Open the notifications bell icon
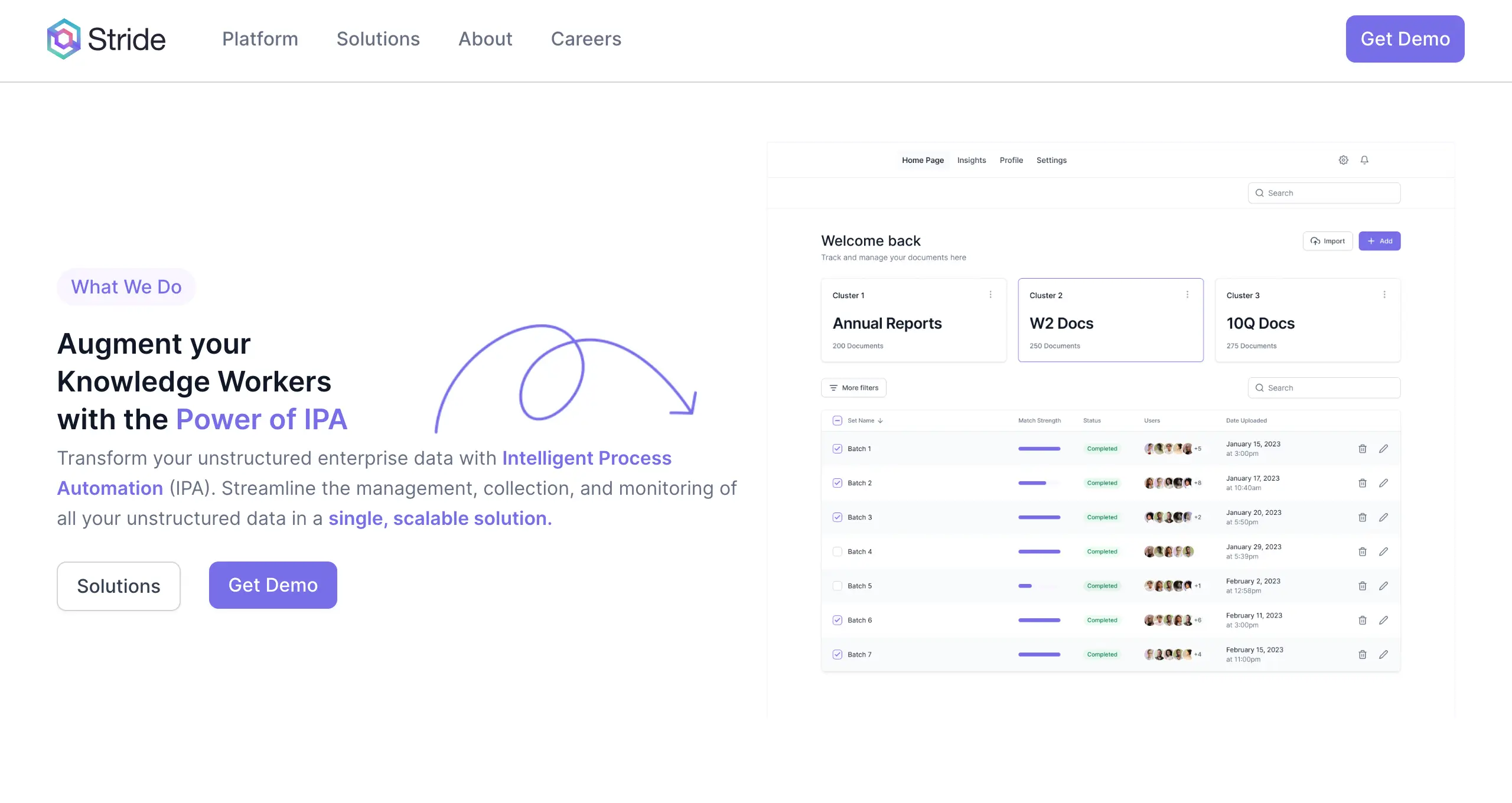This screenshot has height=803, width=1512. (1364, 160)
